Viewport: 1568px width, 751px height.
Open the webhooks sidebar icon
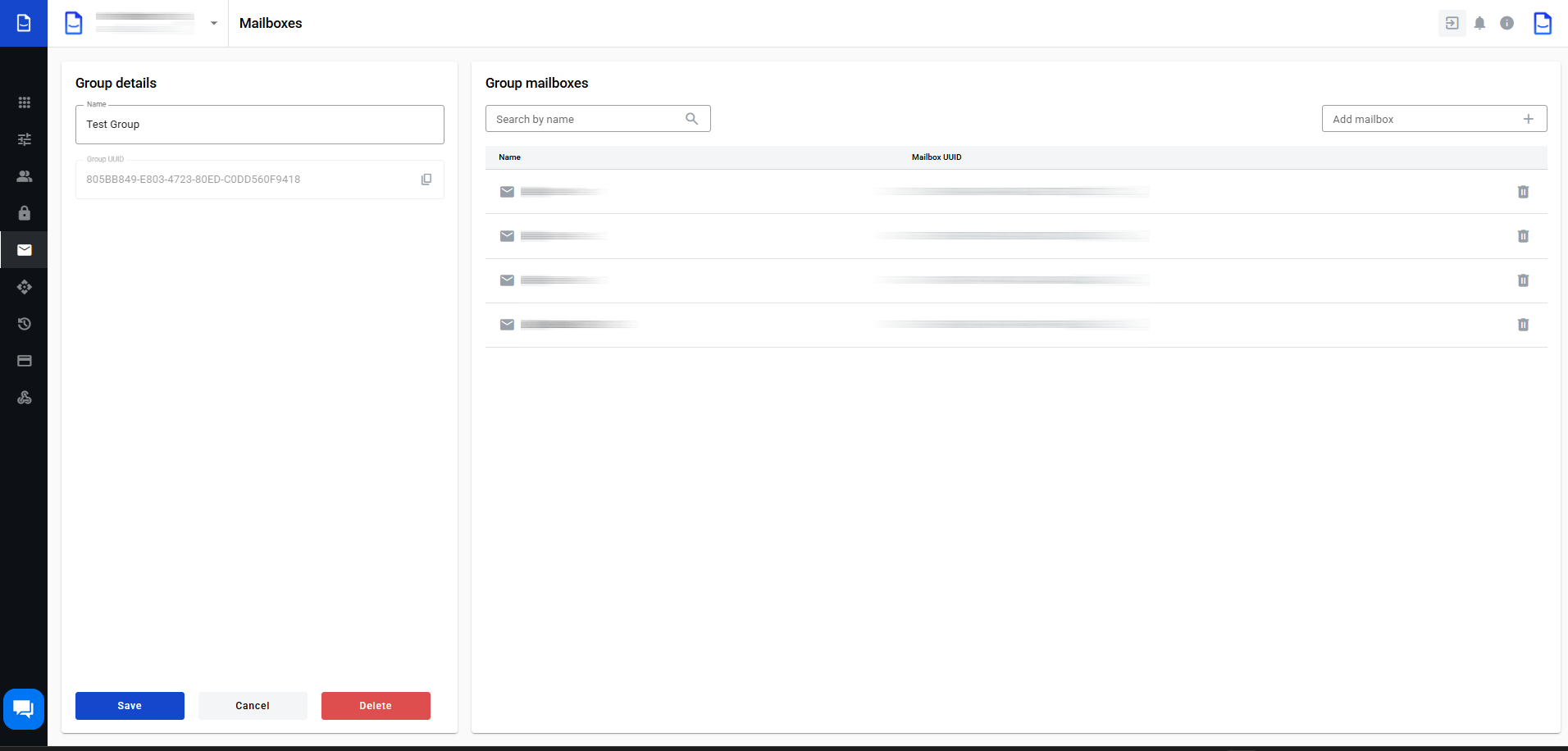[25, 398]
